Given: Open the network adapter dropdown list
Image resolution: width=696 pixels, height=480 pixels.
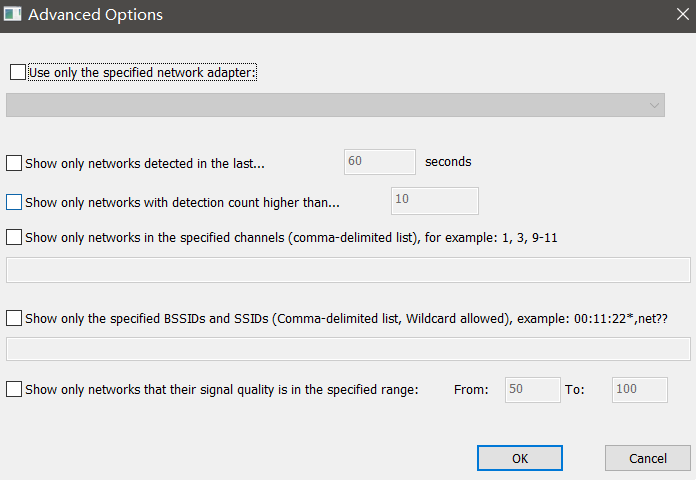Looking at the screenshot, I should pos(335,105).
